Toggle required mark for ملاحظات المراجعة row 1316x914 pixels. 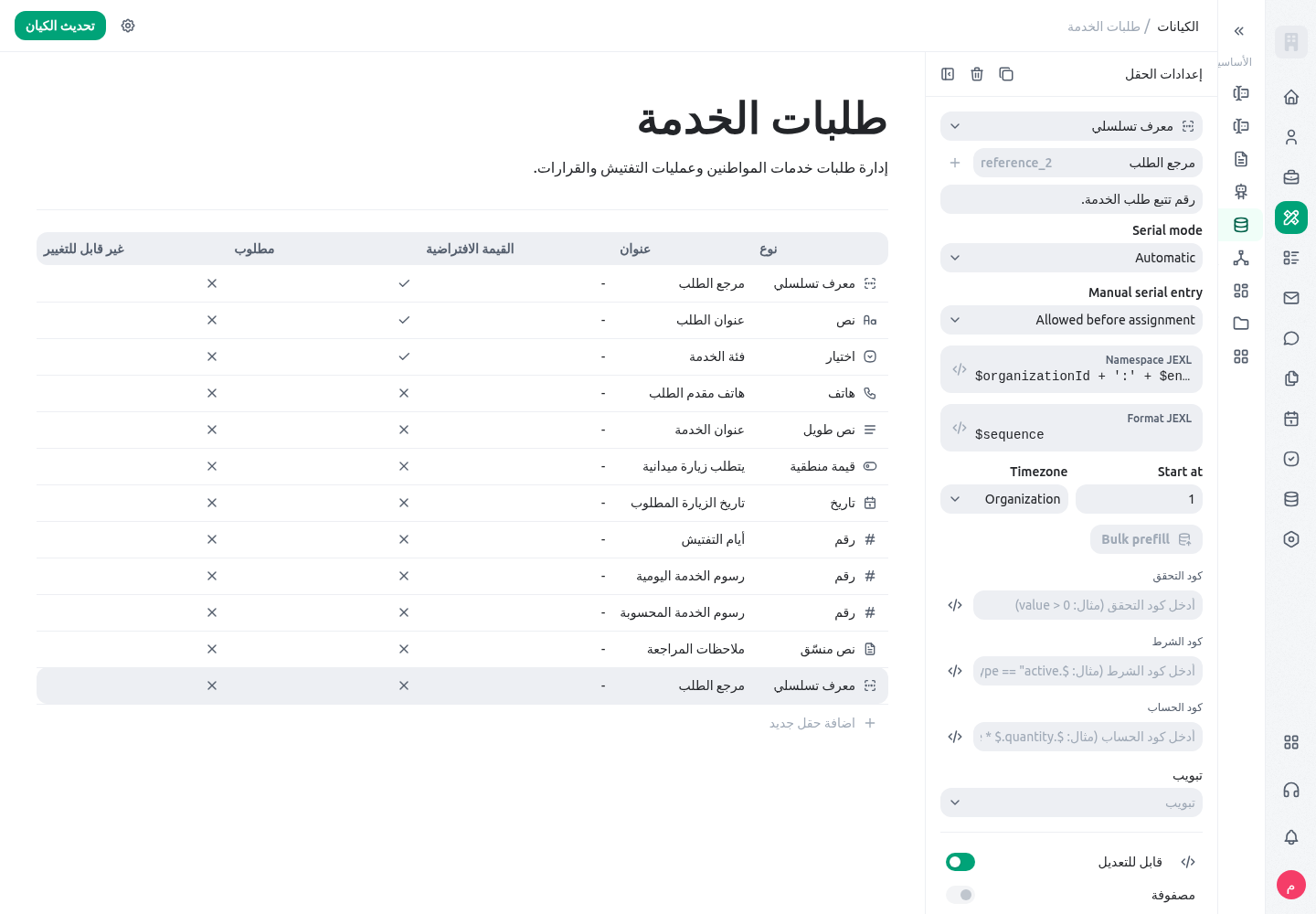[x=404, y=649]
